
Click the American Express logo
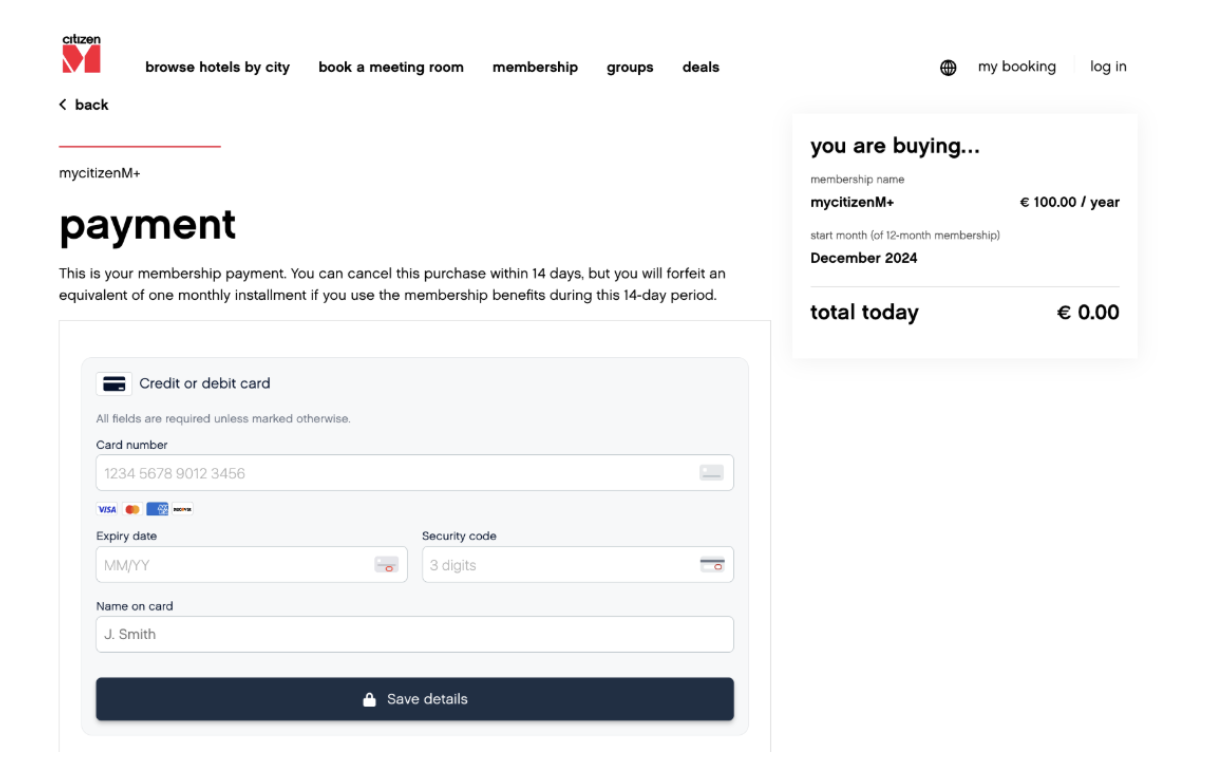click(x=157, y=509)
